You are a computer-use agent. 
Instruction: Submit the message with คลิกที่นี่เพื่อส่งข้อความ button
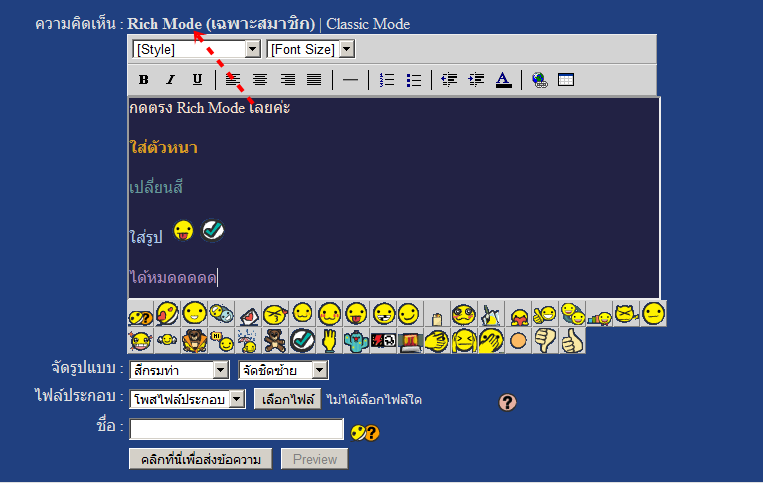(200, 459)
